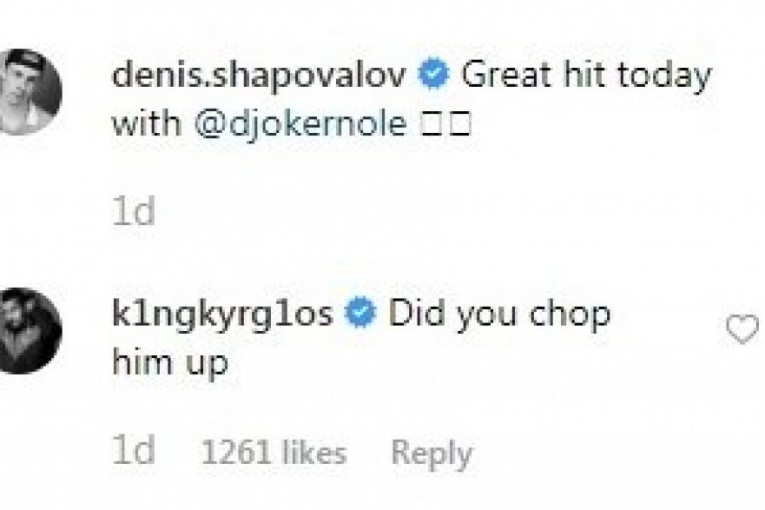Open the k1ngkyrg1os profile picture
The width and height of the screenshot is (765, 510).
click(27, 331)
